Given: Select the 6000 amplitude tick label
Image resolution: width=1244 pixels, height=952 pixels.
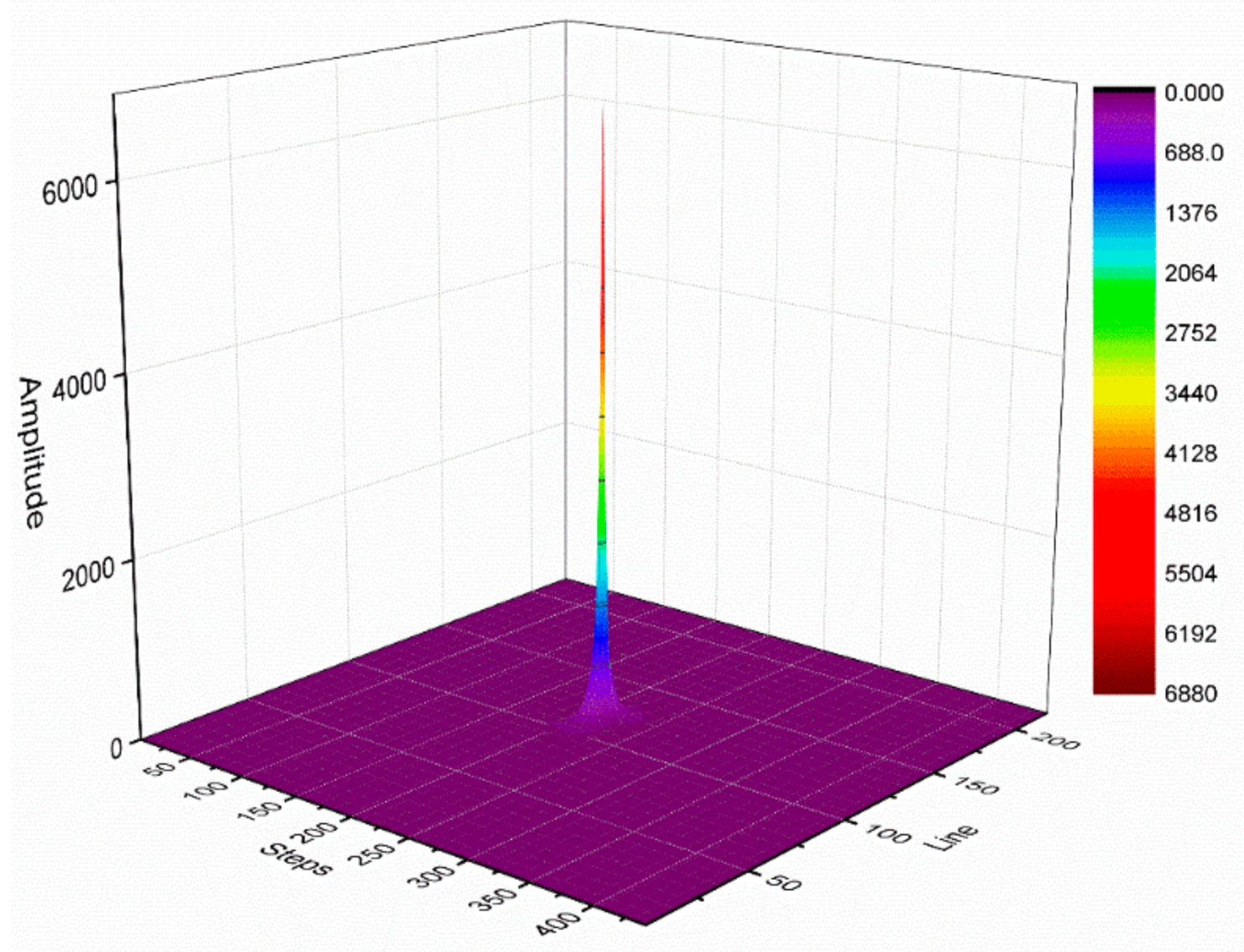Looking at the screenshot, I should (70, 189).
